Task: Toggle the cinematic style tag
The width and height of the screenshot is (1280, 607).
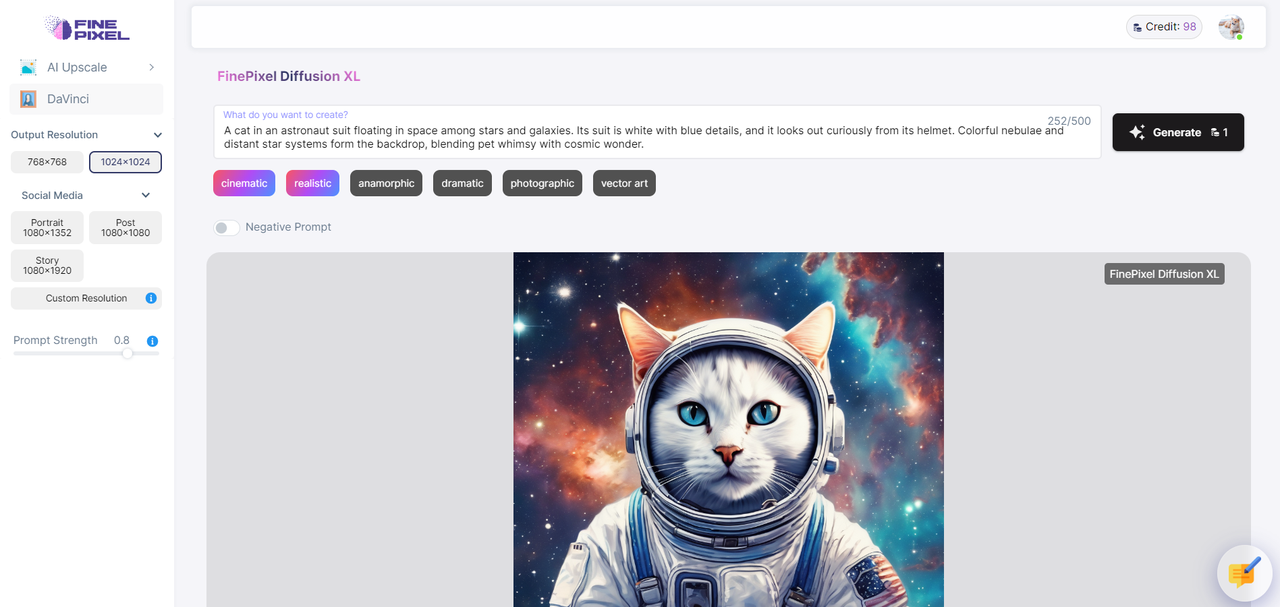Action: point(244,183)
